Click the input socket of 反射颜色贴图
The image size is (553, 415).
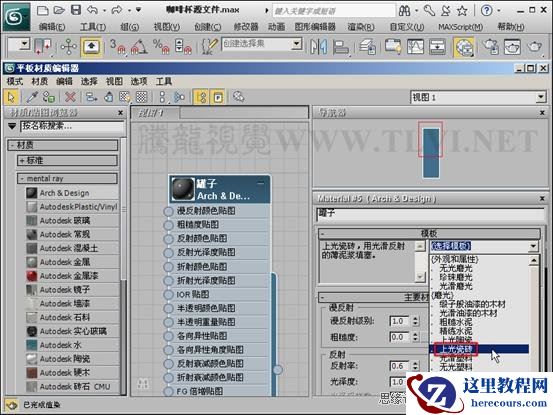pos(169,239)
